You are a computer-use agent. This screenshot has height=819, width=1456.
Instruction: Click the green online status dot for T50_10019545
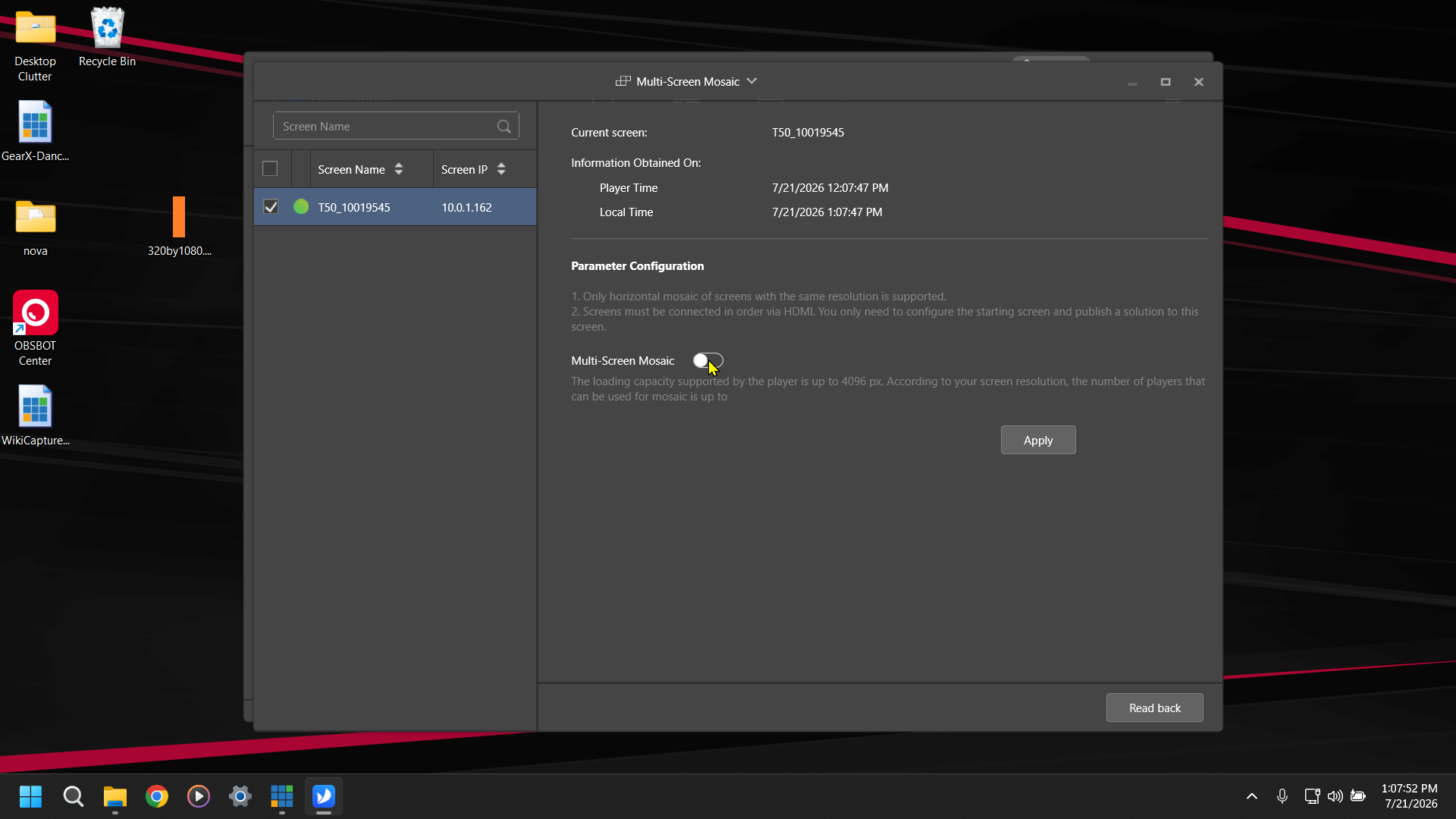click(301, 206)
